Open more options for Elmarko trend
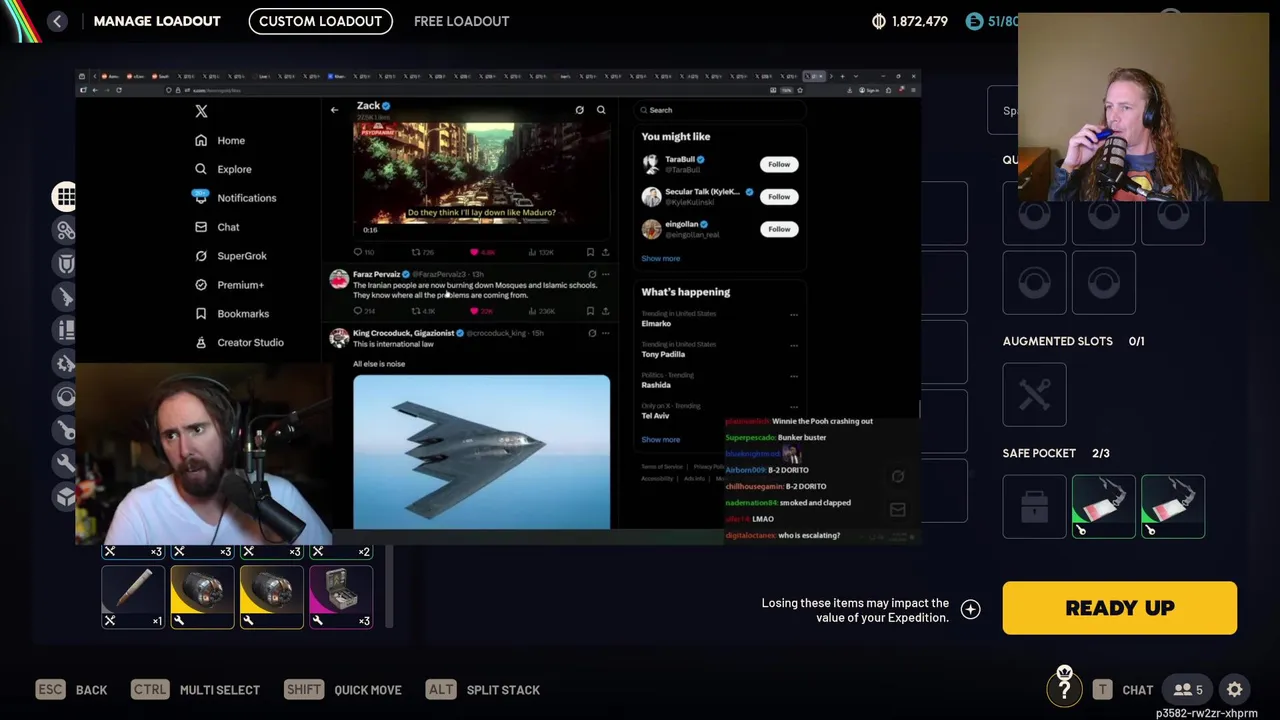Image resolution: width=1280 pixels, height=720 pixels. pyautogui.click(x=794, y=315)
